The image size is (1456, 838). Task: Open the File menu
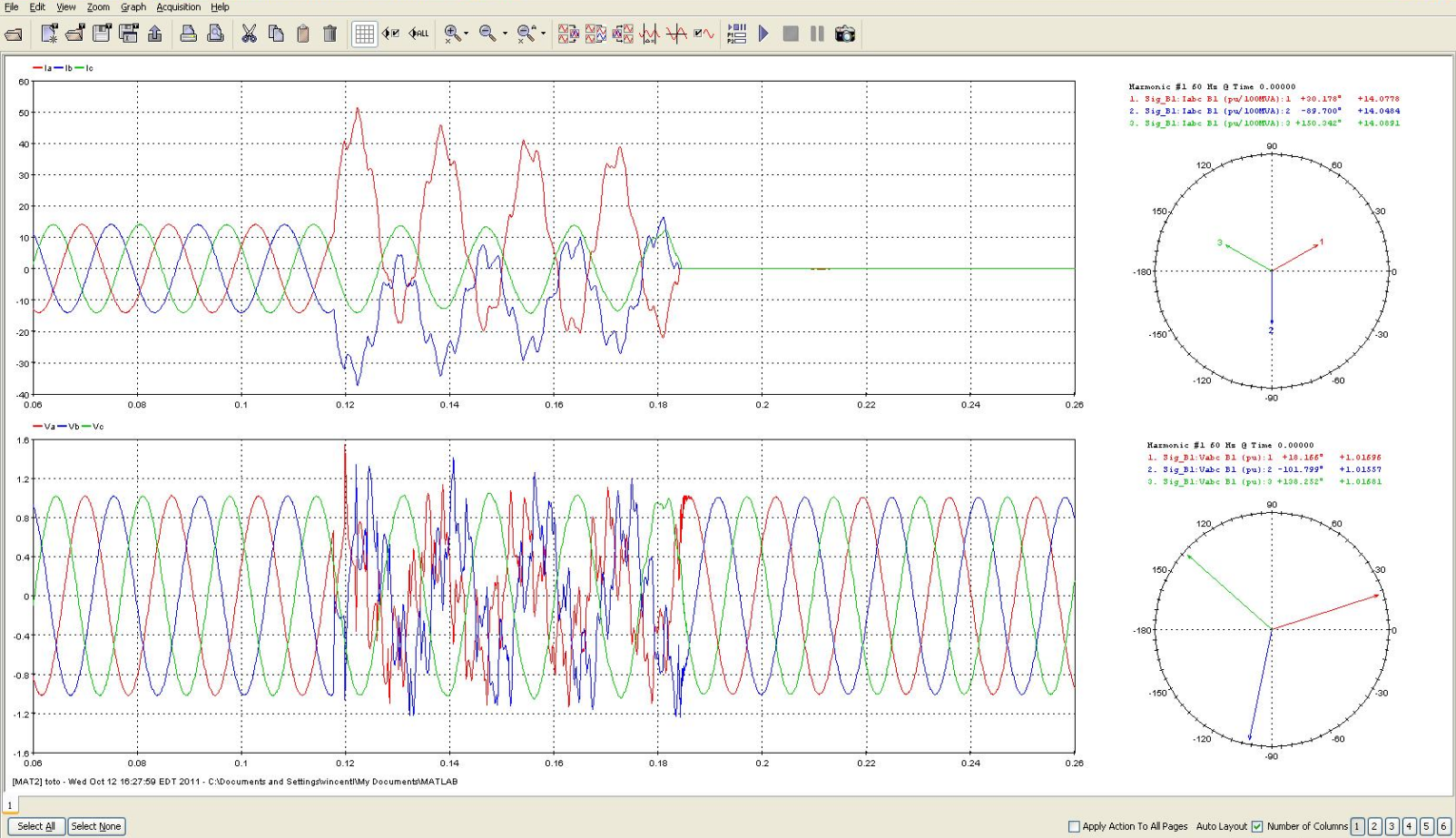tap(11, 6)
